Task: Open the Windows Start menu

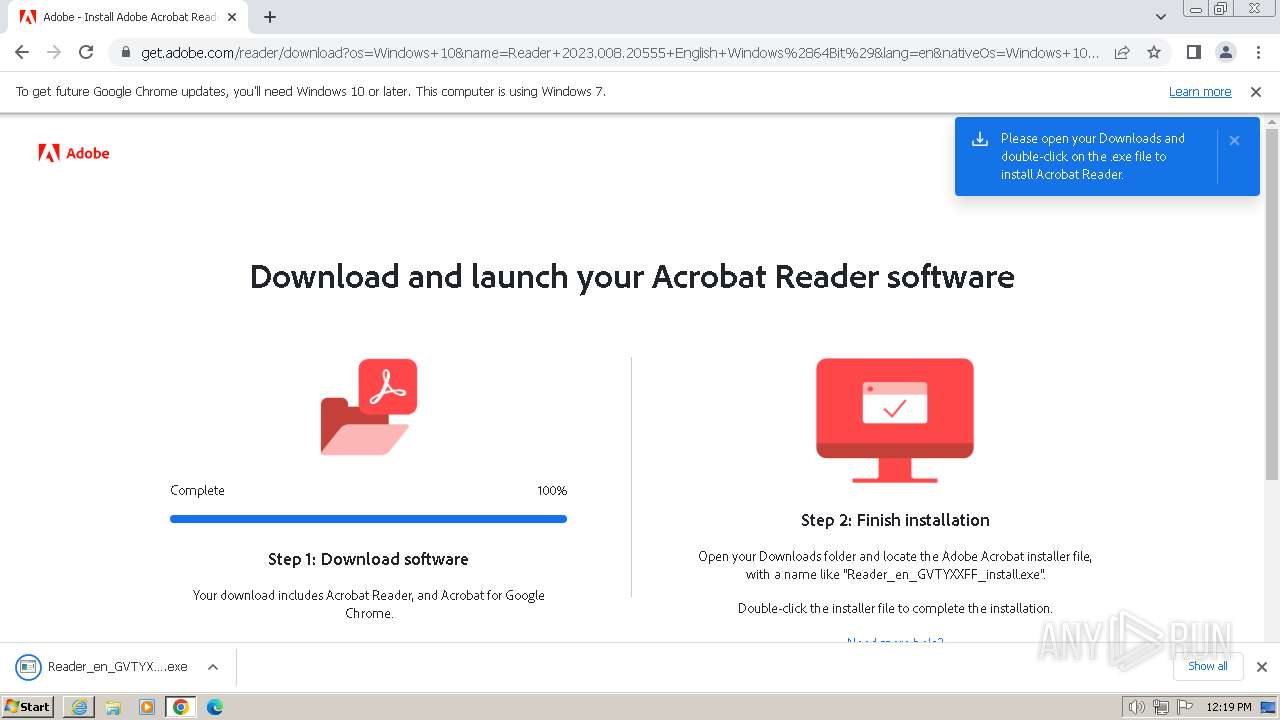Action: click(28, 707)
